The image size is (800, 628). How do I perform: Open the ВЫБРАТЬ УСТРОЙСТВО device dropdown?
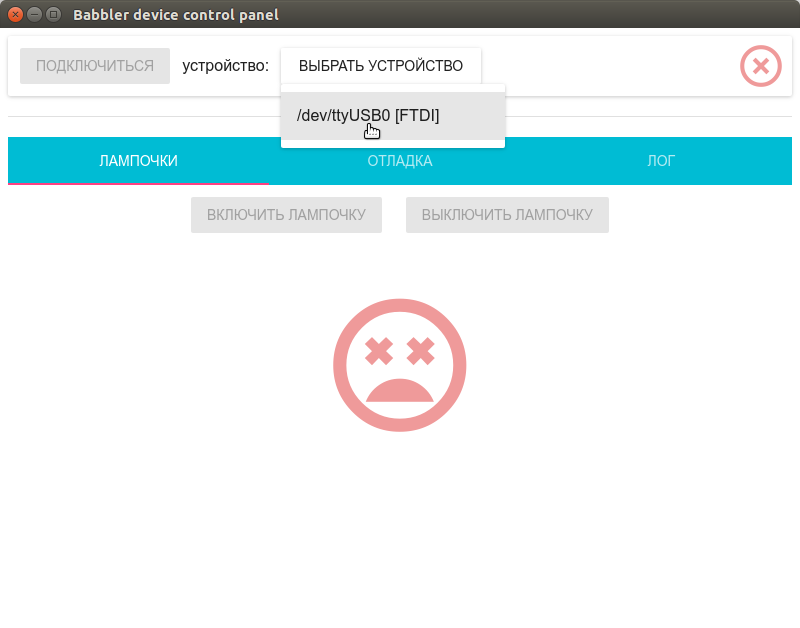click(x=380, y=65)
